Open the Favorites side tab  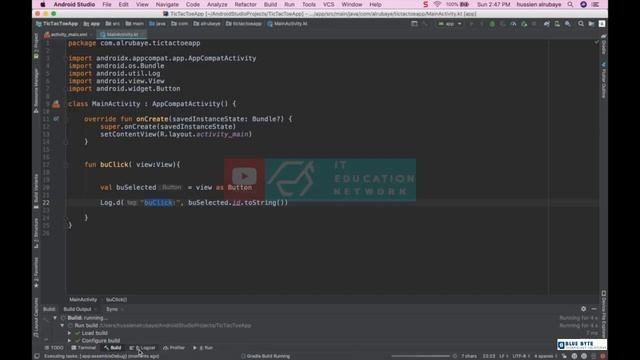(36, 272)
